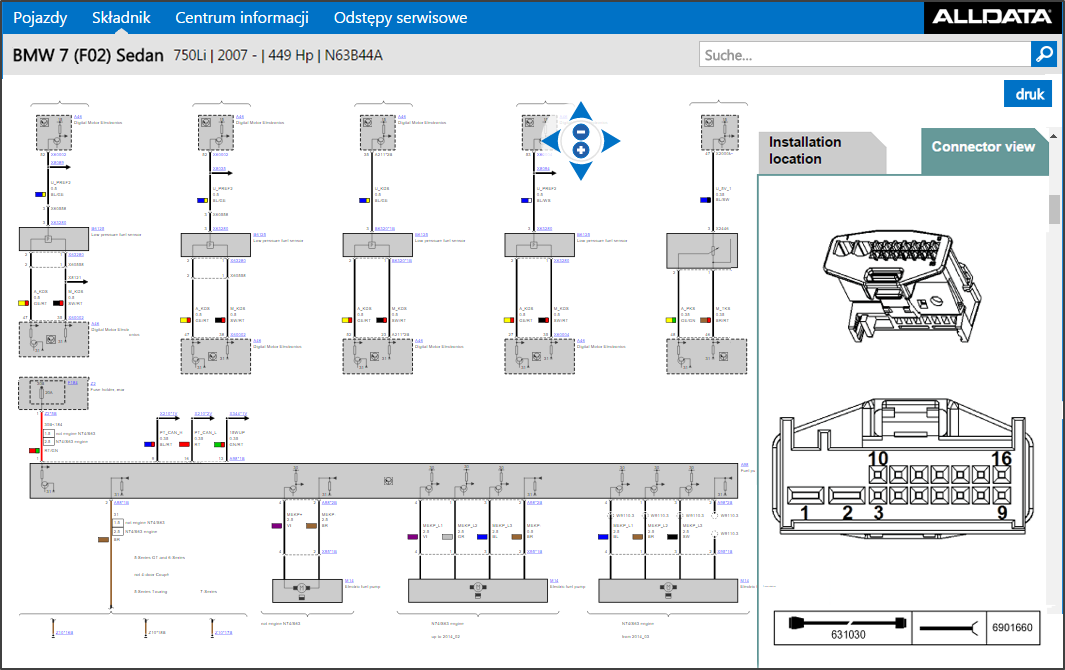1065x670 pixels.
Task: Switch to the Installation location tab
Action: click(822, 151)
